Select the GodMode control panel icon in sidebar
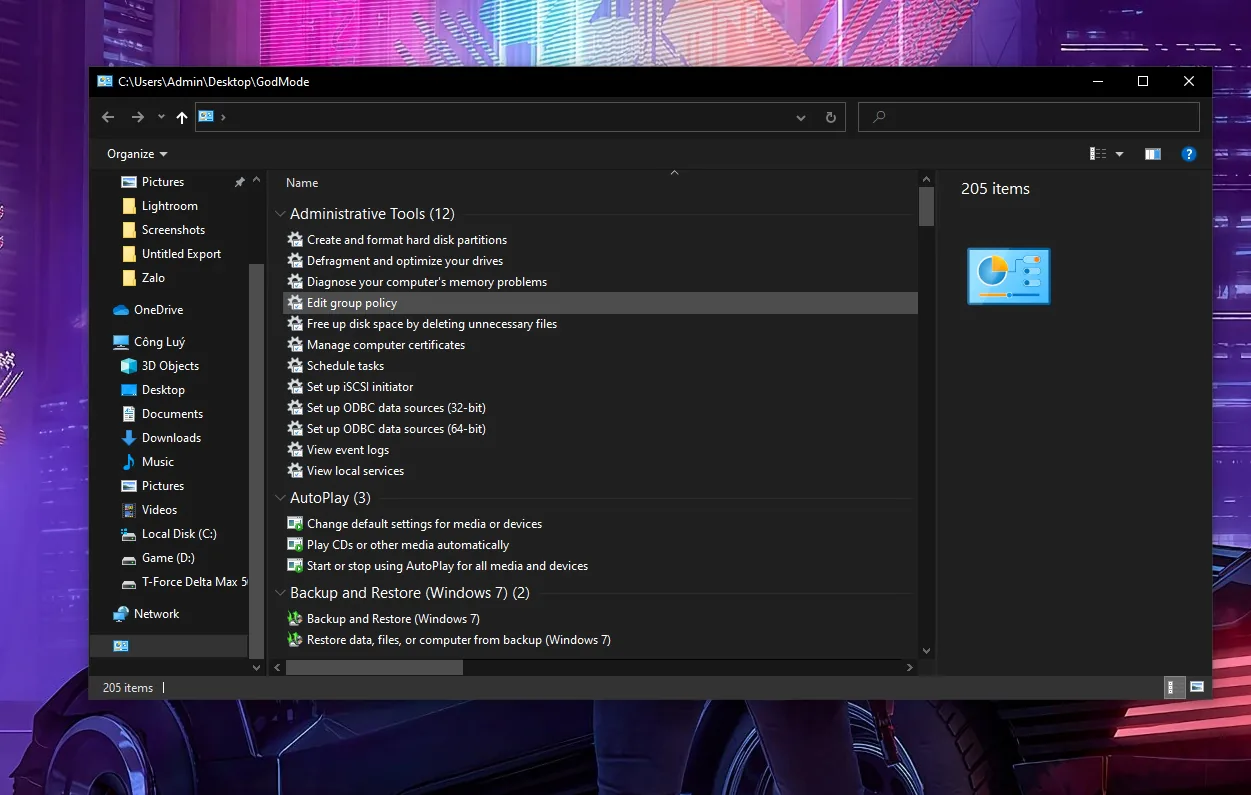The height and width of the screenshot is (795, 1251). 121,646
